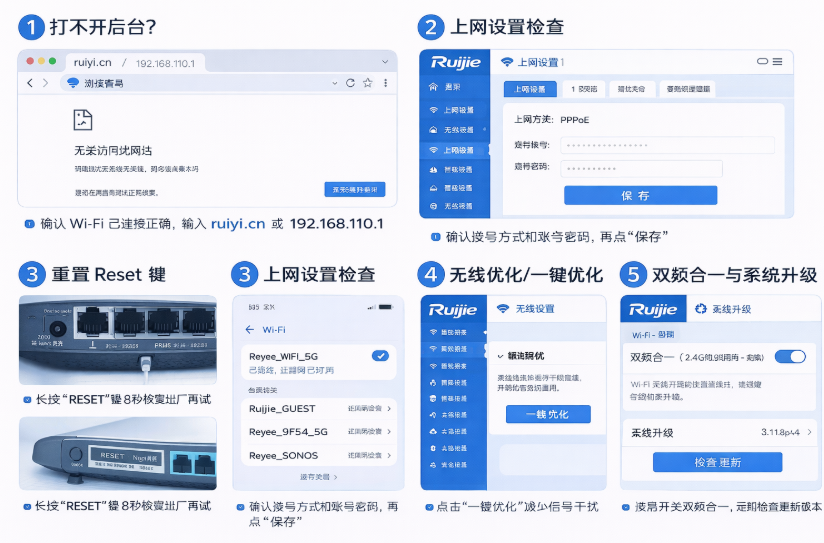Expand the more networks link below Reyee_SONOS

tap(318, 477)
